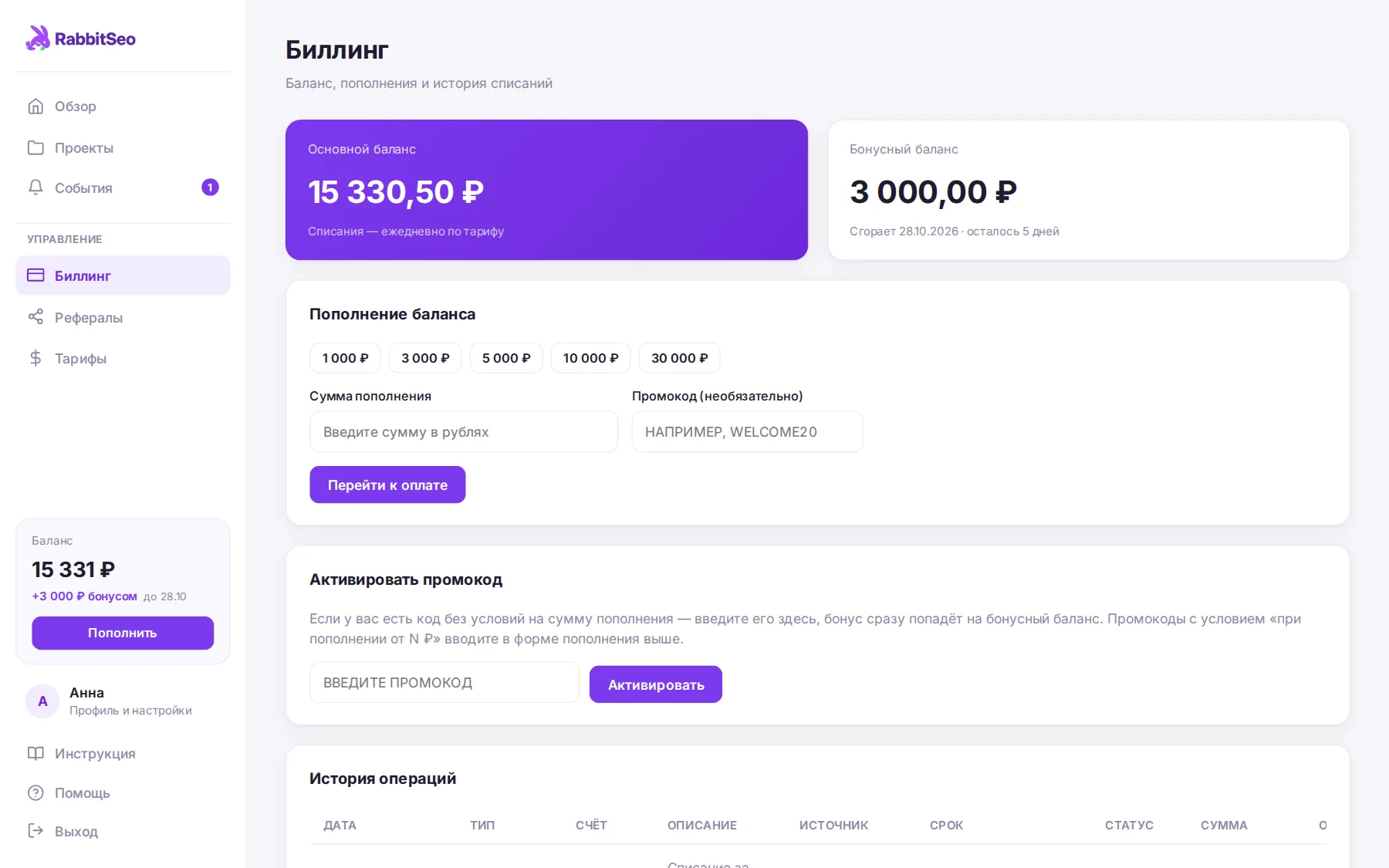Open the Биллинг menu item
Image resolution: width=1389 pixels, height=868 pixels.
pos(123,275)
